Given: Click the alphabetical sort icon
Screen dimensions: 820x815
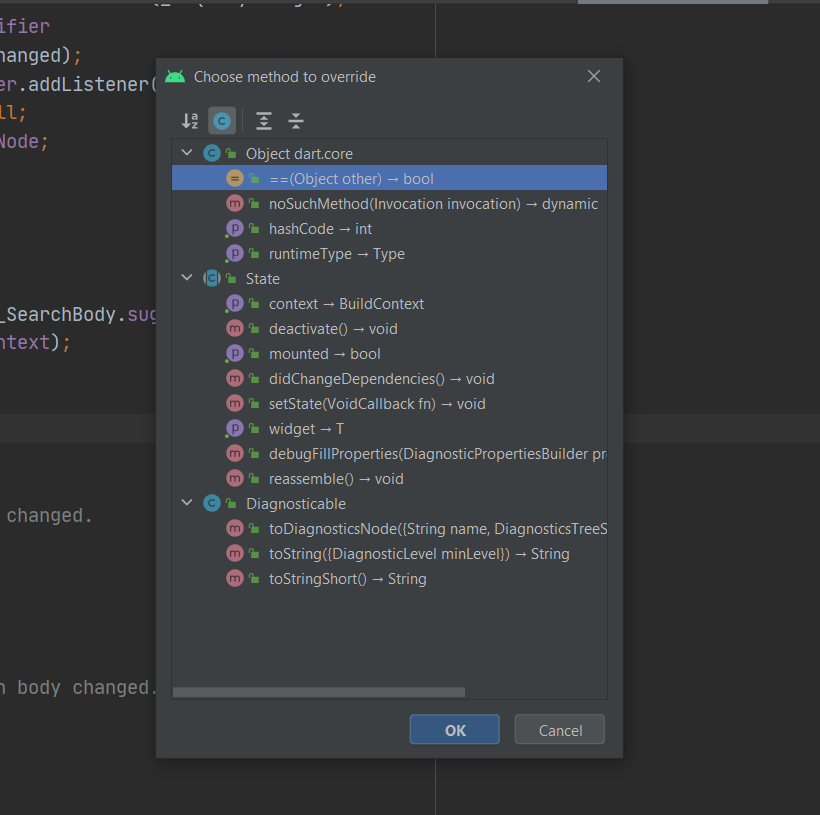Looking at the screenshot, I should tap(190, 120).
